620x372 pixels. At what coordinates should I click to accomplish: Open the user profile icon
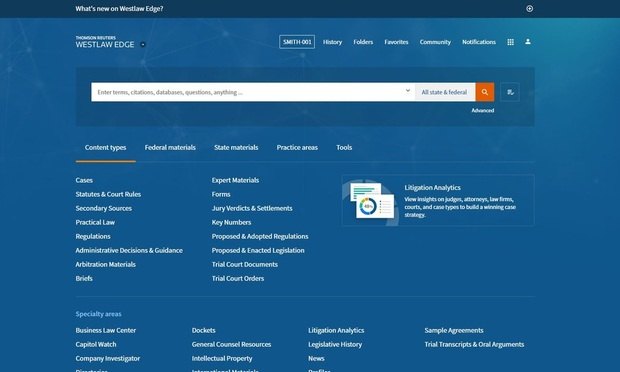pyautogui.click(x=528, y=42)
